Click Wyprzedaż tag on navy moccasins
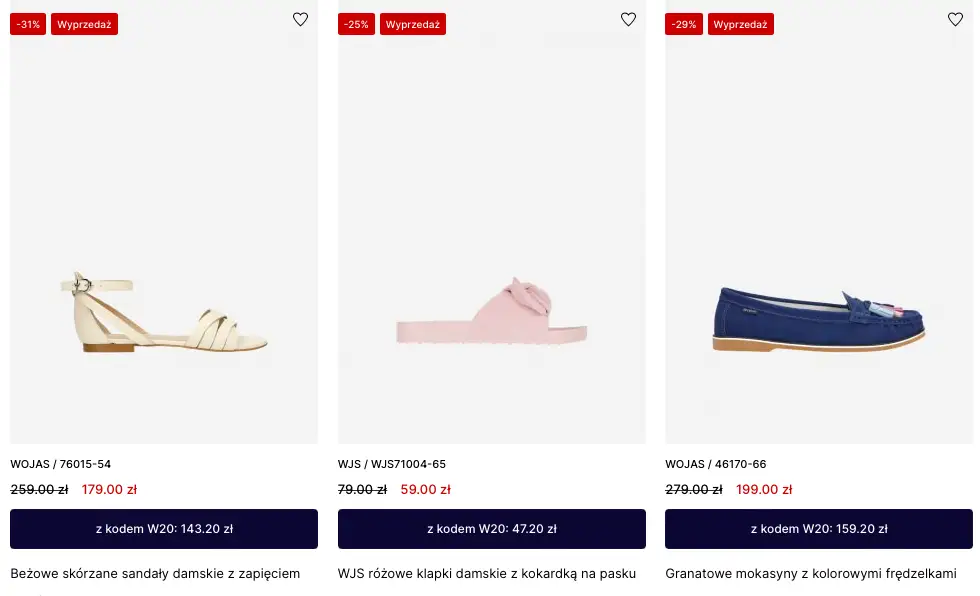Image resolution: width=980 pixels, height=596 pixels. 740,24
